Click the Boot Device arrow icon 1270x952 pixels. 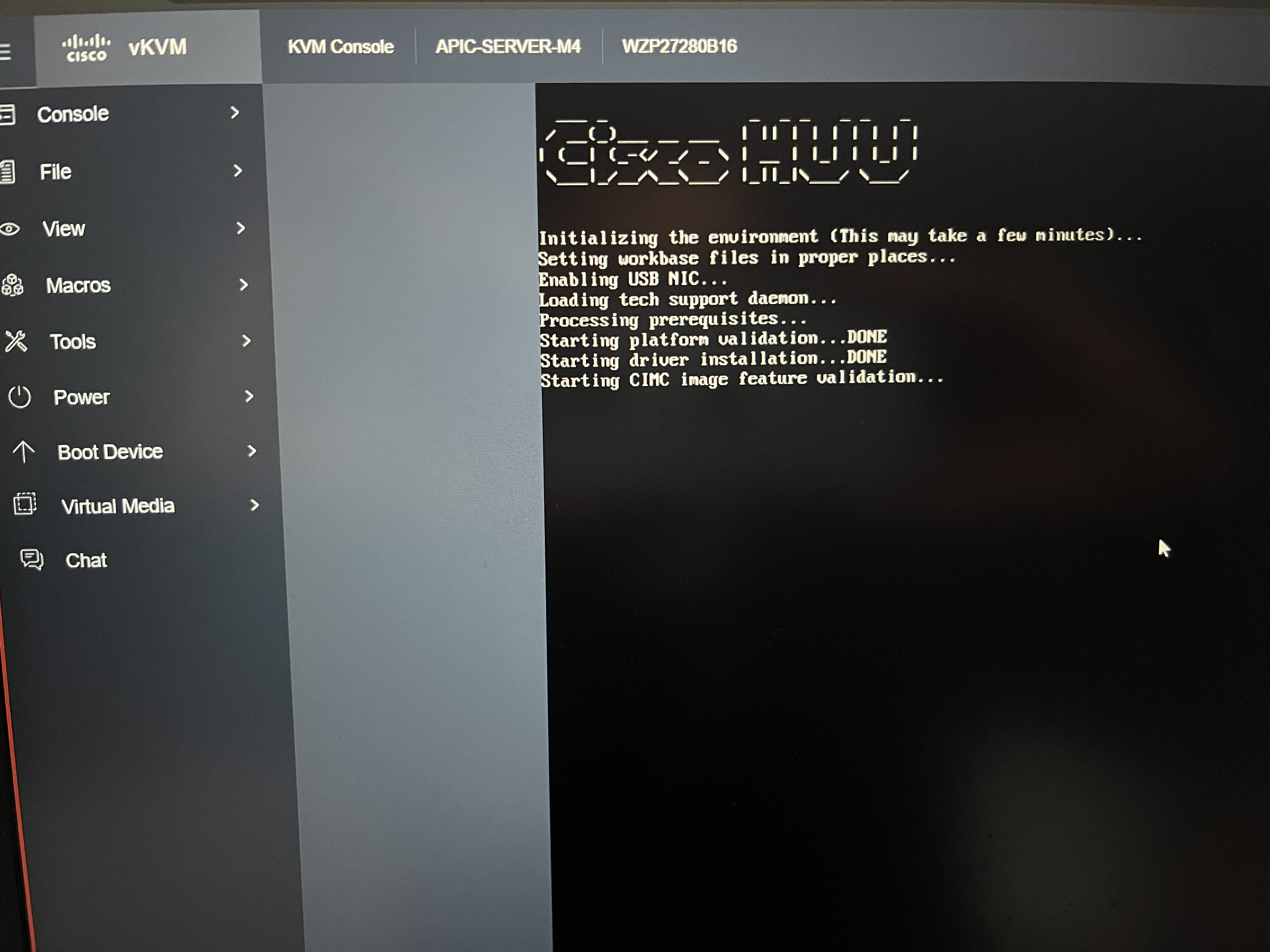[x=24, y=452]
